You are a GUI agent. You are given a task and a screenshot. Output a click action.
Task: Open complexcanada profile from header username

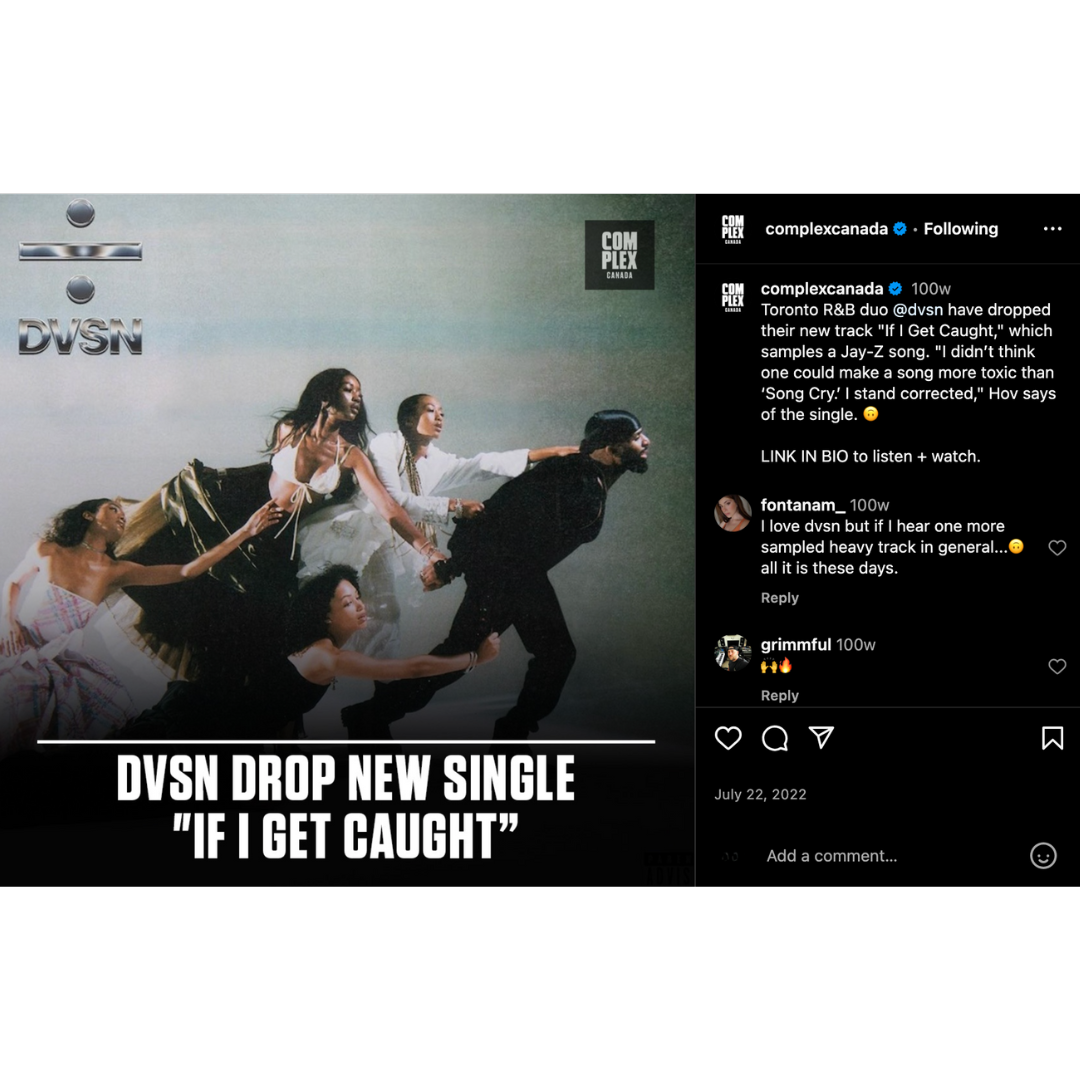(826, 229)
